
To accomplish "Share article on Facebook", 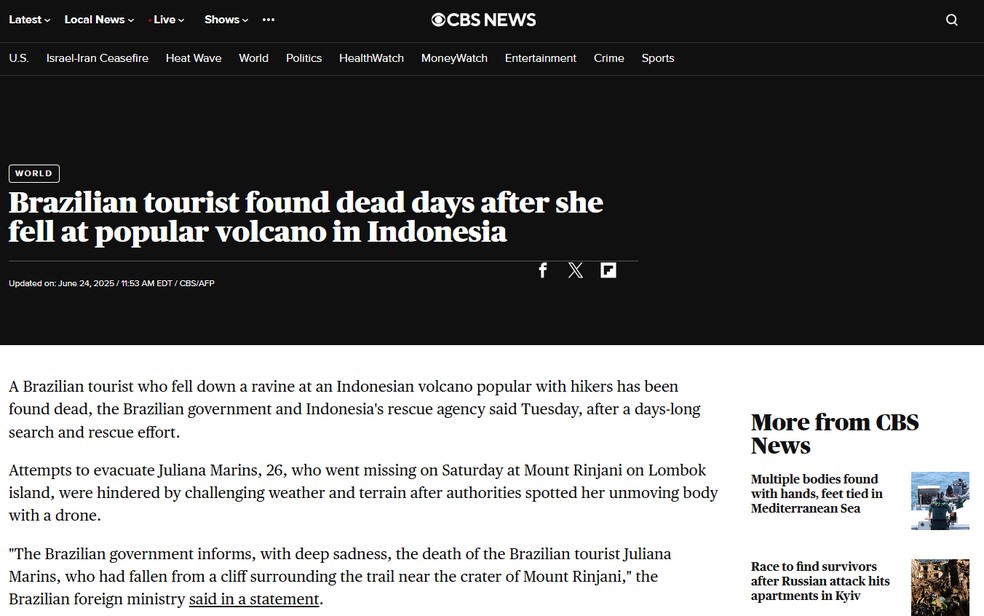I will tap(543, 270).
